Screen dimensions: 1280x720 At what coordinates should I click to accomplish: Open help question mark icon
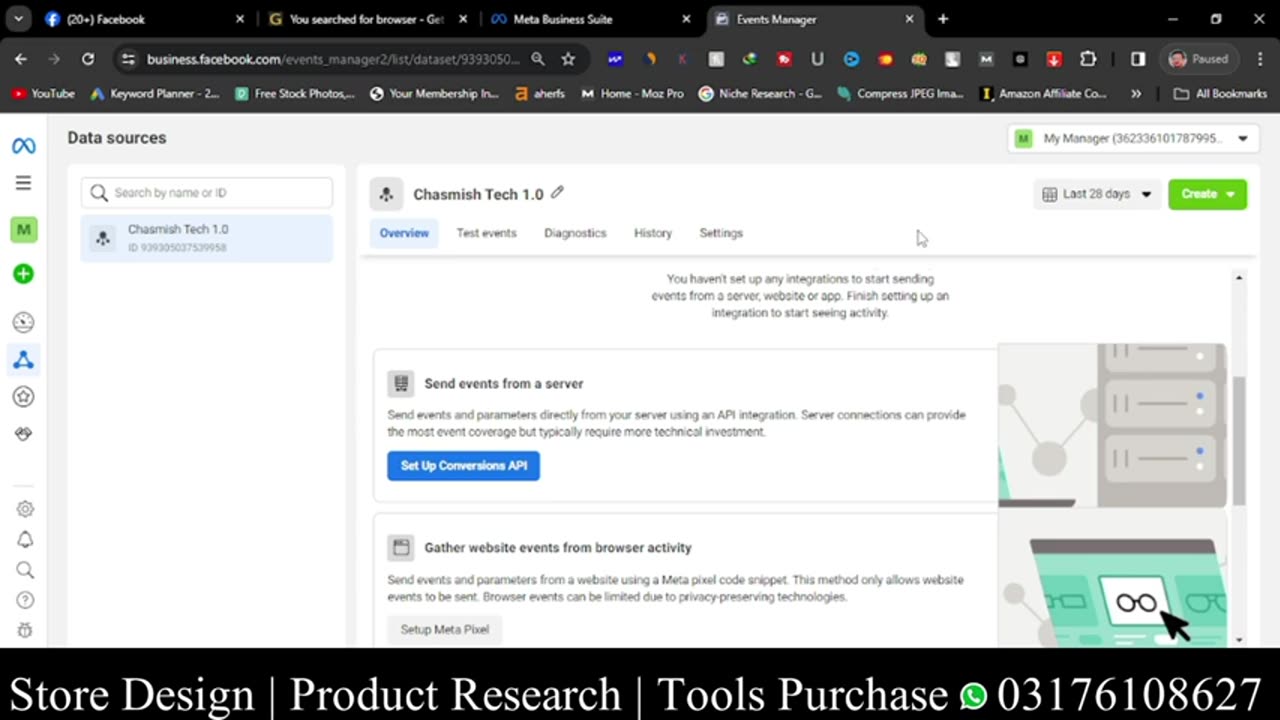tap(25, 600)
